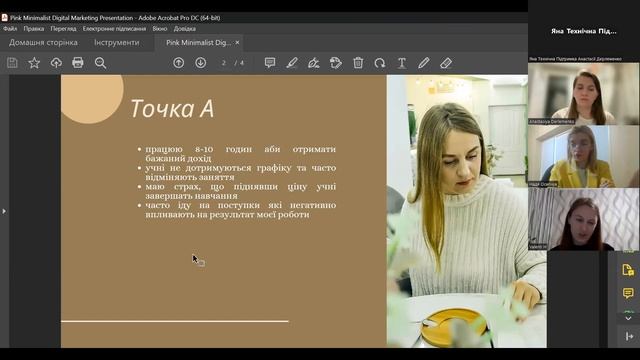Open the Fill & Sign pen tool
This screenshot has width=640, height=360.
(314, 63)
